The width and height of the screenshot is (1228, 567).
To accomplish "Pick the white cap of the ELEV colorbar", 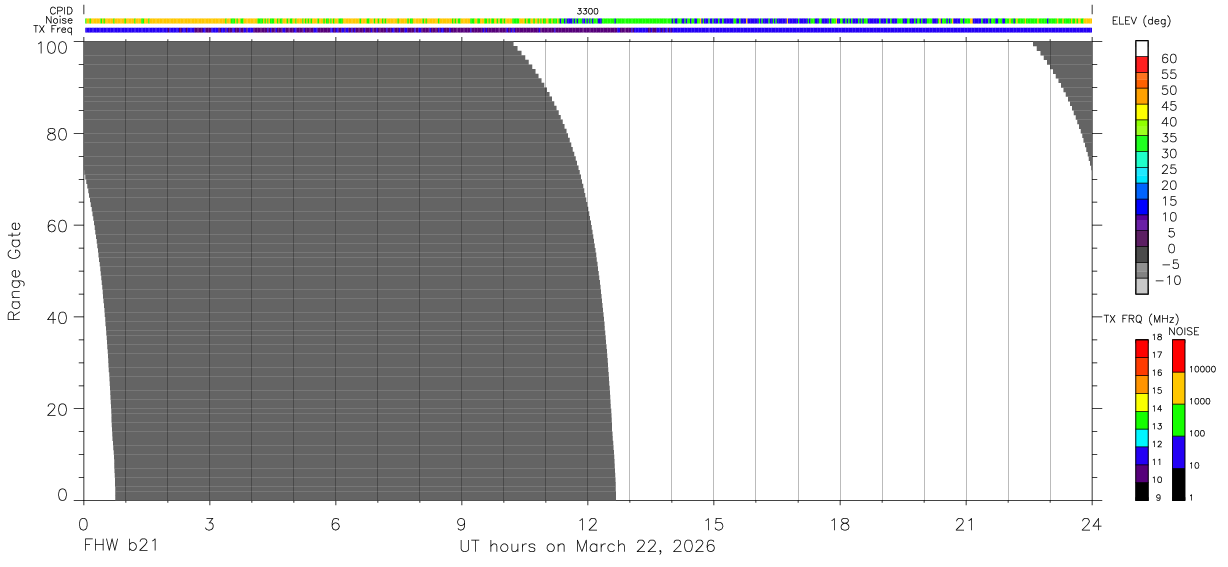I will (x=1142, y=47).
